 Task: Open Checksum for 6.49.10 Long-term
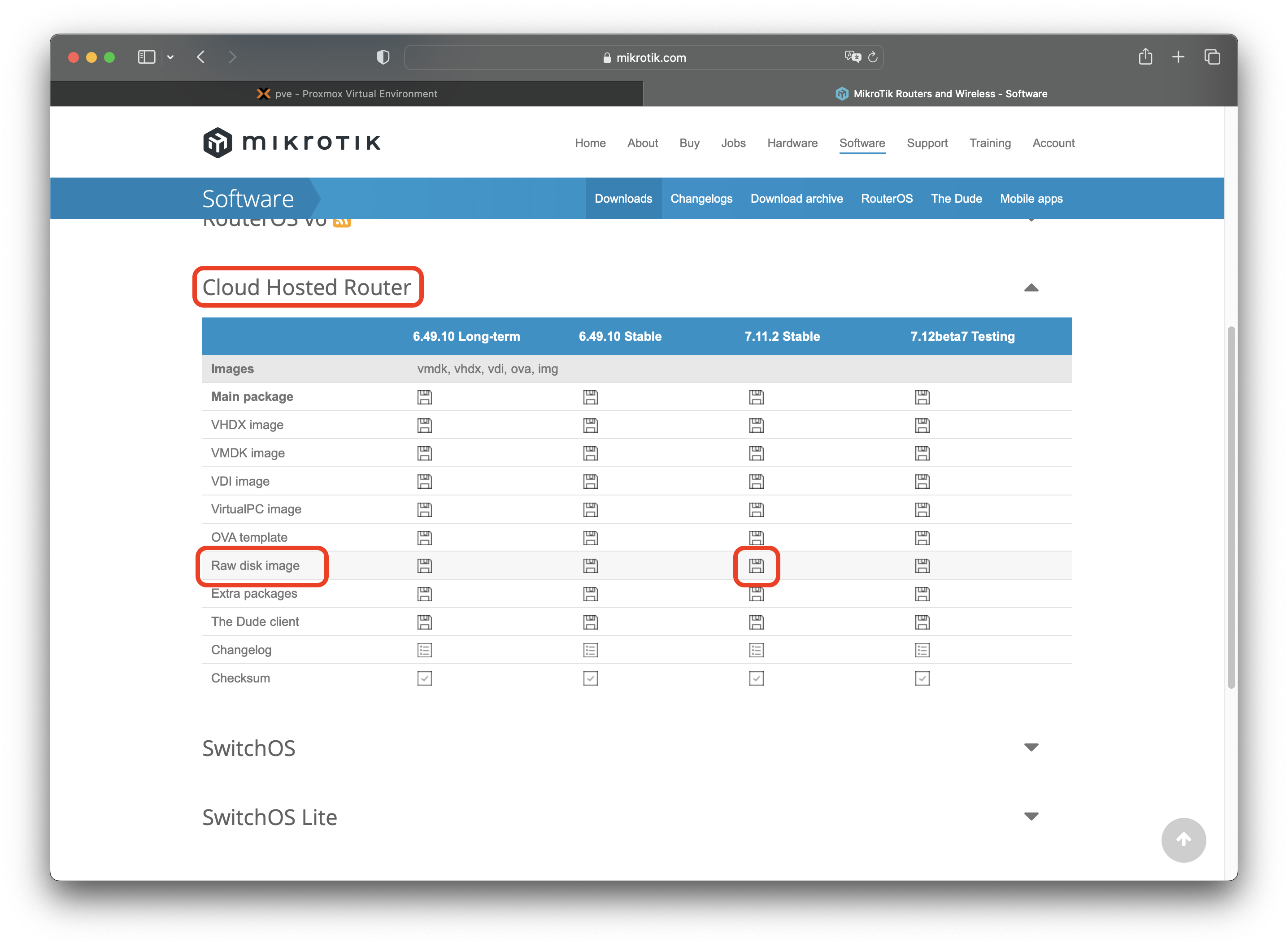(x=424, y=678)
